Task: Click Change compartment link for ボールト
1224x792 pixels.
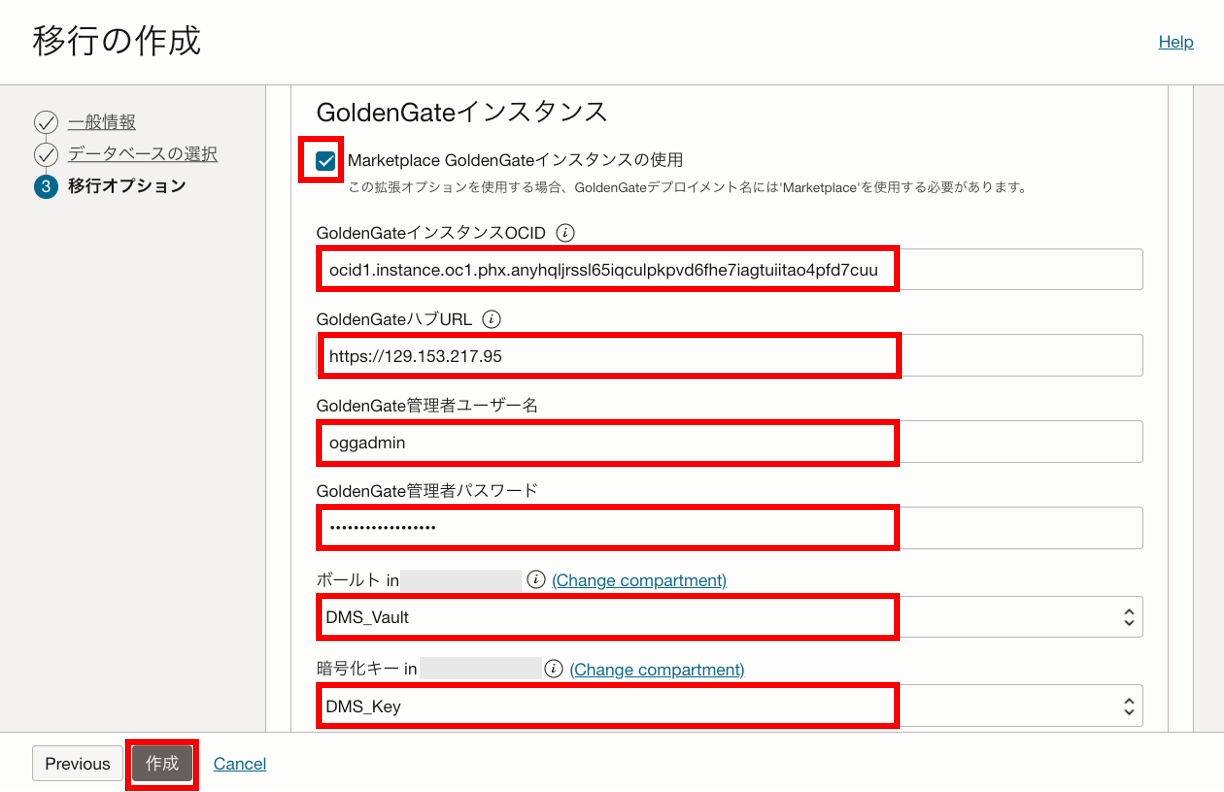Action: (x=639, y=580)
